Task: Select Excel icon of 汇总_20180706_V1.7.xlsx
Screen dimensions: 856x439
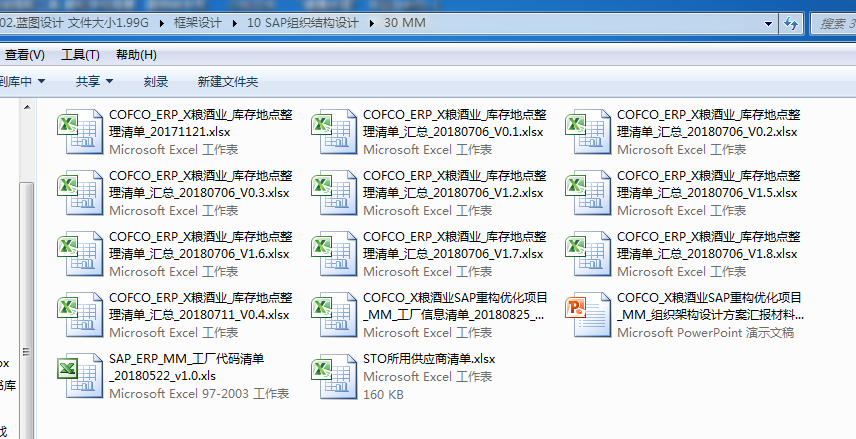Action: (334, 253)
